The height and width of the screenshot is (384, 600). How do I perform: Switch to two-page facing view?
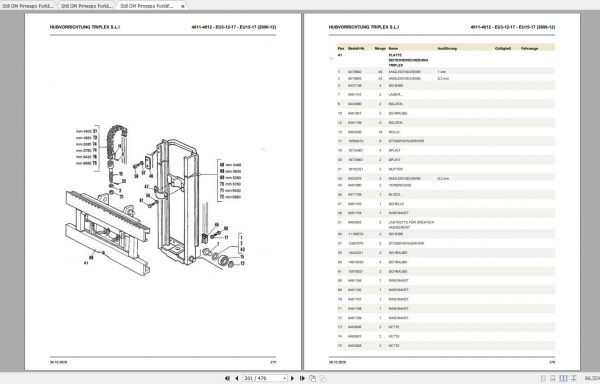(563, 378)
